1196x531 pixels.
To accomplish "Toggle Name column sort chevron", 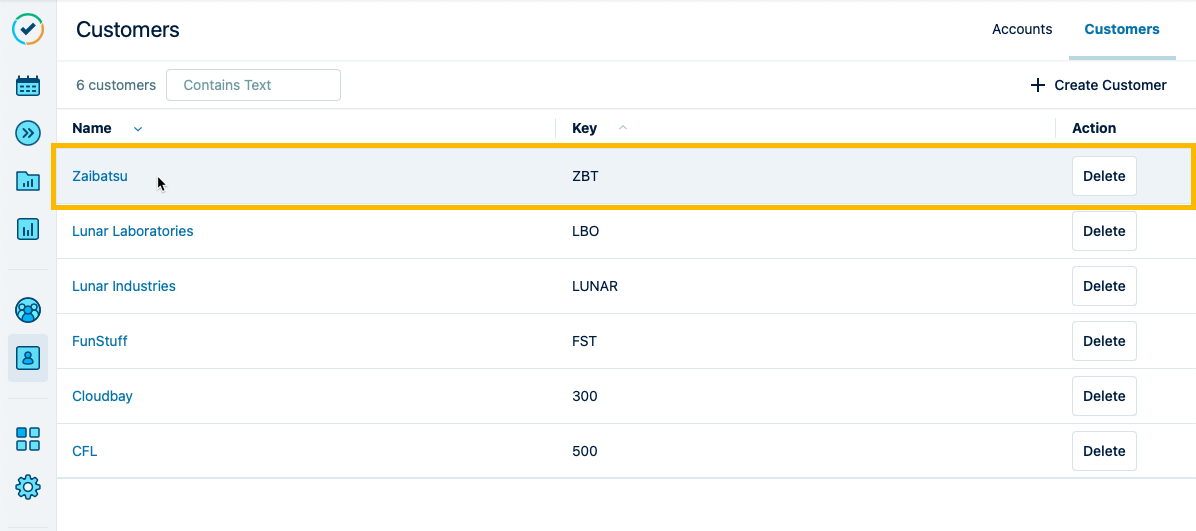I will [x=138, y=128].
